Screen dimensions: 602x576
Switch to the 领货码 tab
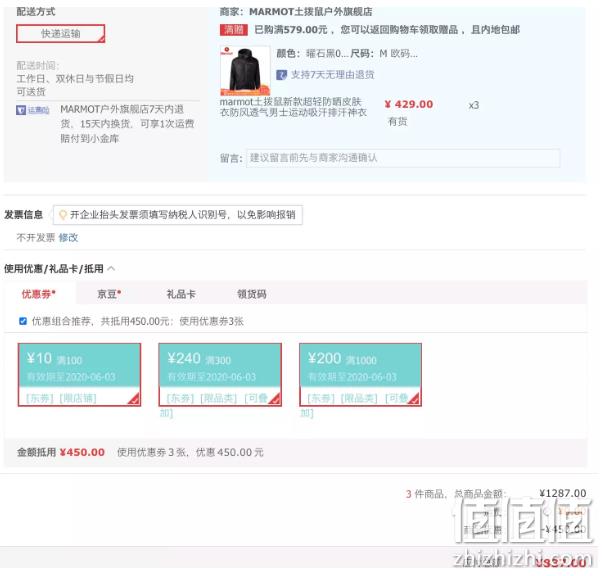click(251, 295)
